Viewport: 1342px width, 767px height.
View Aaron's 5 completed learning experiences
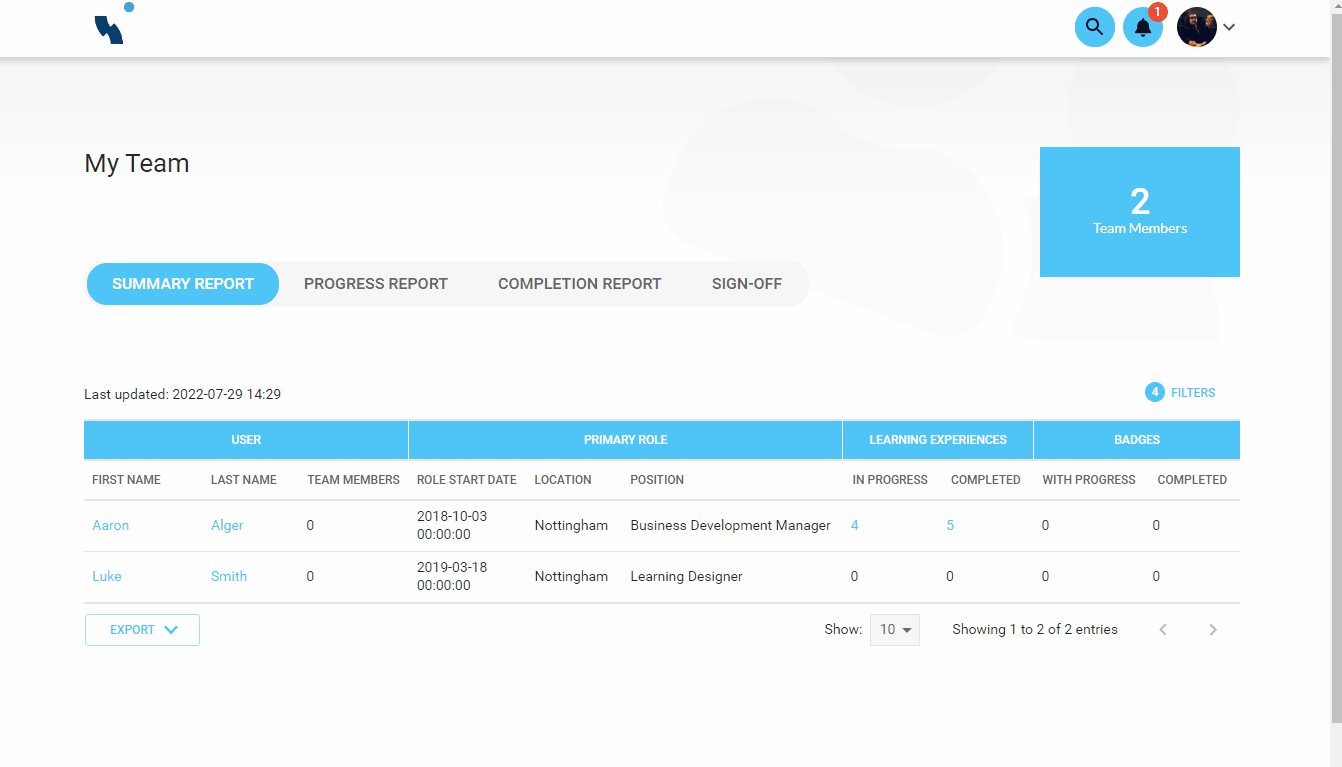point(949,525)
